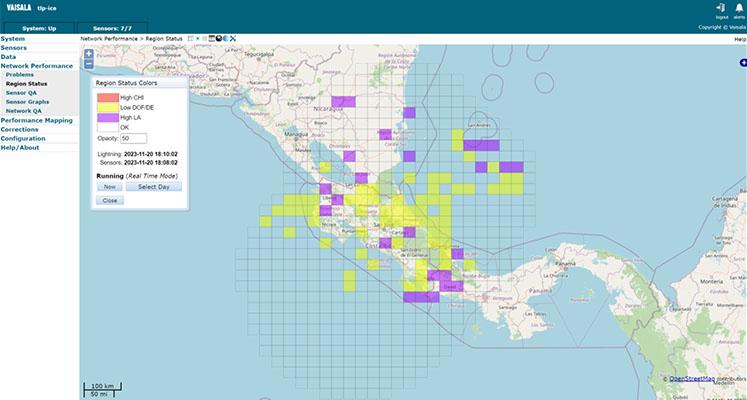The width and height of the screenshot is (747, 400).
Task: Click the crossed tools icon in breadcrumb toolbar
Action: point(232,38)
